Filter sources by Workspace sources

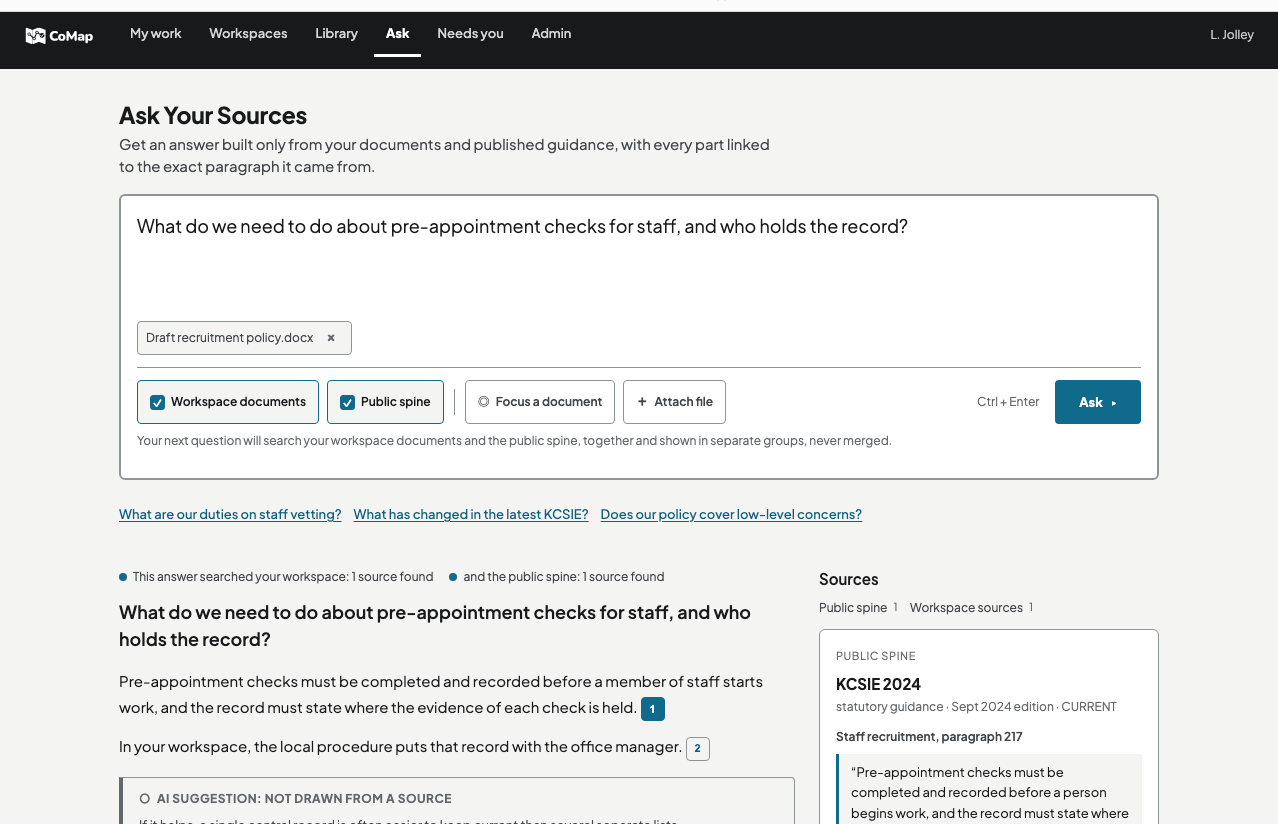tap(971, 608)
